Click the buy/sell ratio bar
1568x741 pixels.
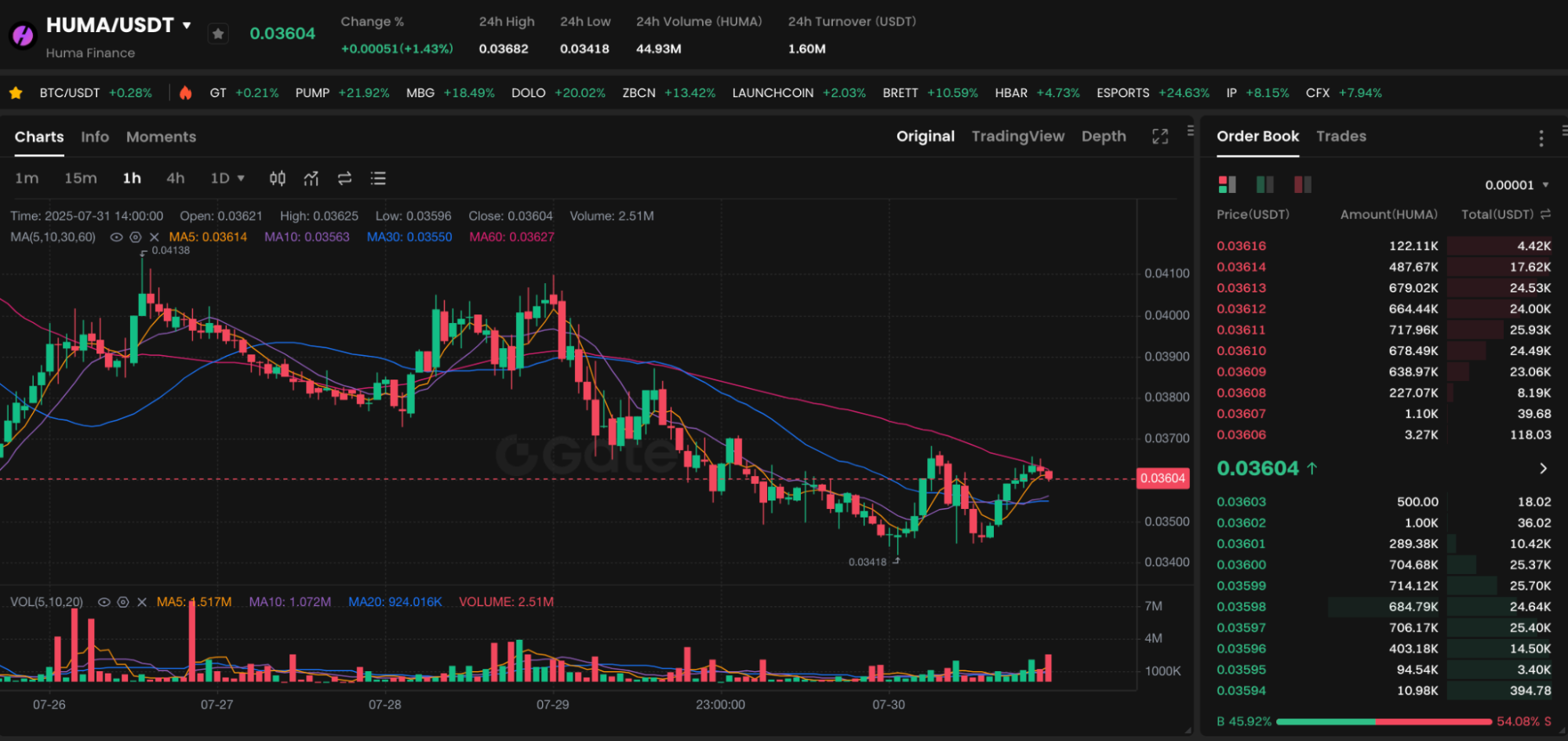(1384, 721)
